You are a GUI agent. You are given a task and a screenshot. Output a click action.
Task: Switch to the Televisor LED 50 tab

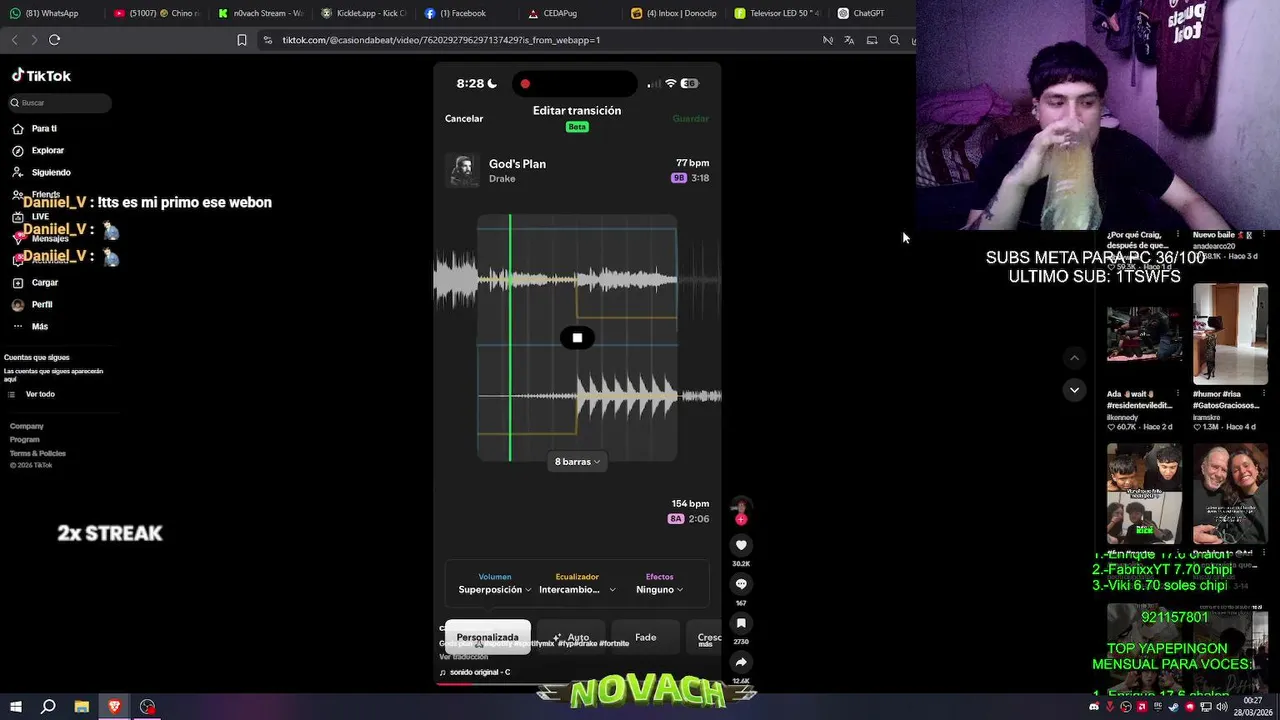pos(776,13)
